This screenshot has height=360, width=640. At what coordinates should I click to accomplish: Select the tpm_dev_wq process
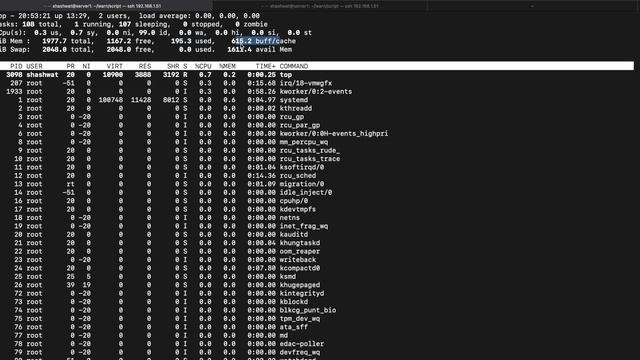pos(300,319)
